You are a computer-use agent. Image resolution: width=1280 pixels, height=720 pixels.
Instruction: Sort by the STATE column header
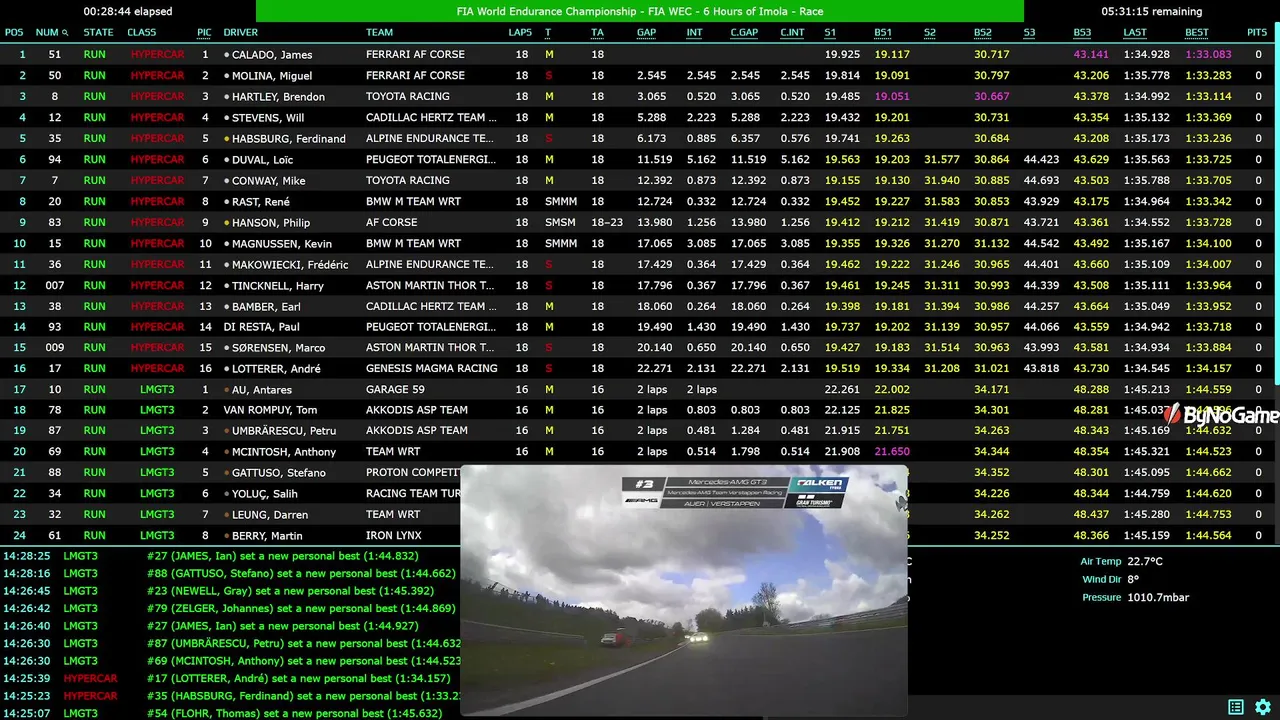(98, 33)
